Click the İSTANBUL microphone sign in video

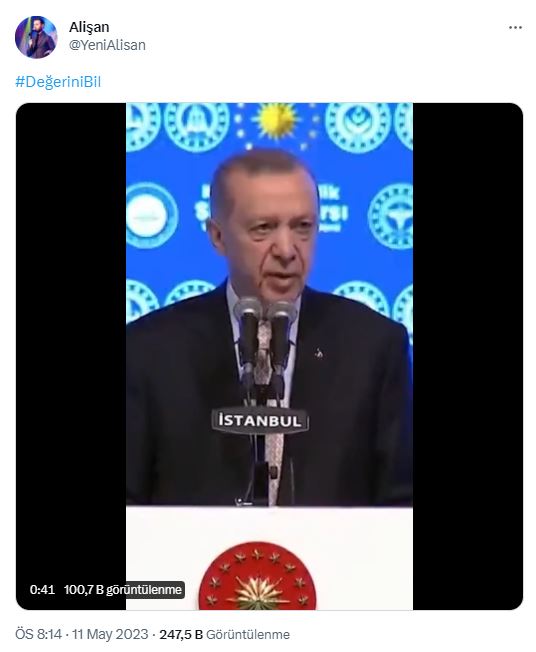pyautogui.click(x=260, y=421)
